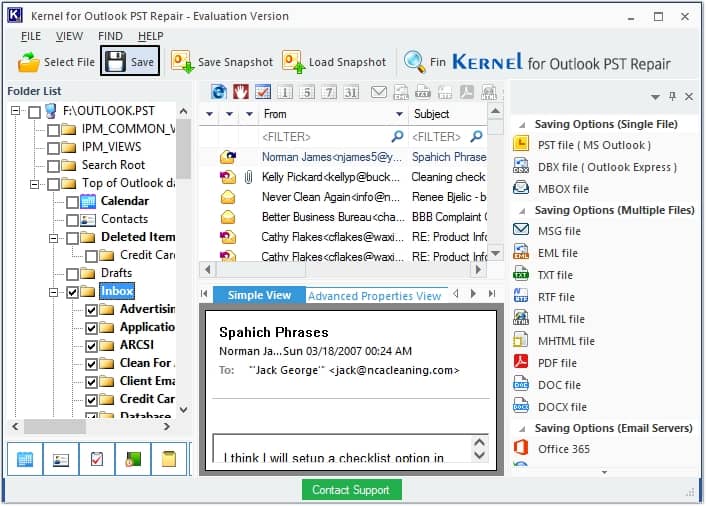Open the HELP menu
706x506 pixels.
(x=150, y=36)
